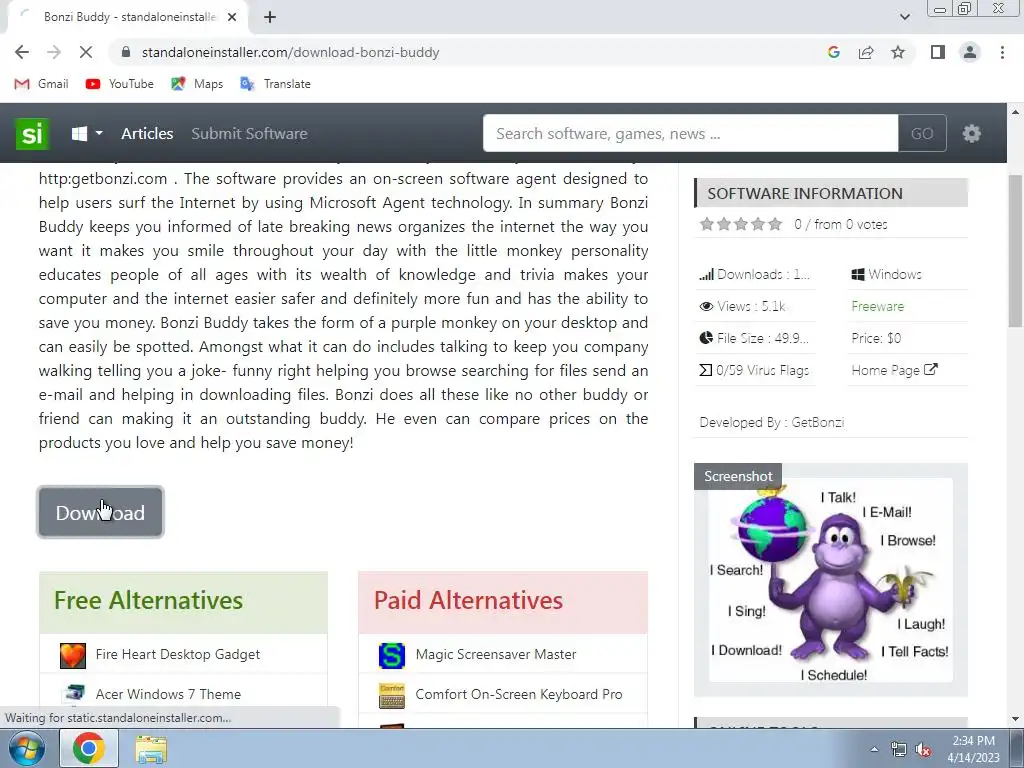Open Maps bookmark

coord(197,84)
